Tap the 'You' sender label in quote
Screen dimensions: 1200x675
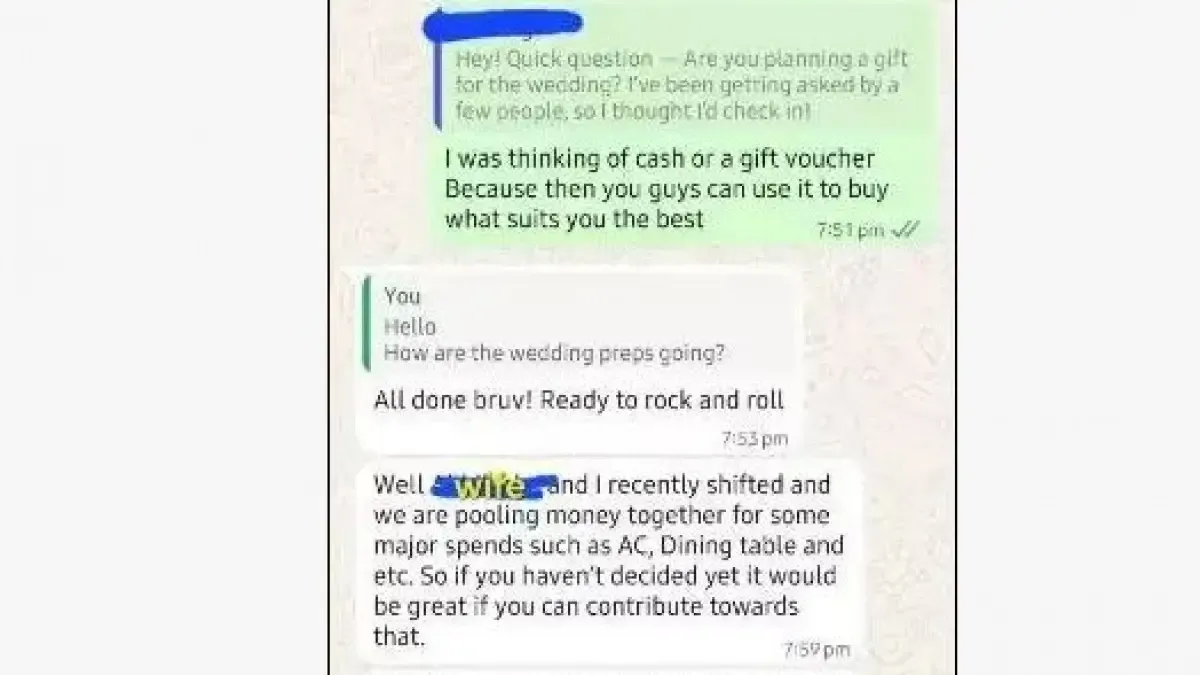coord(402,296)
